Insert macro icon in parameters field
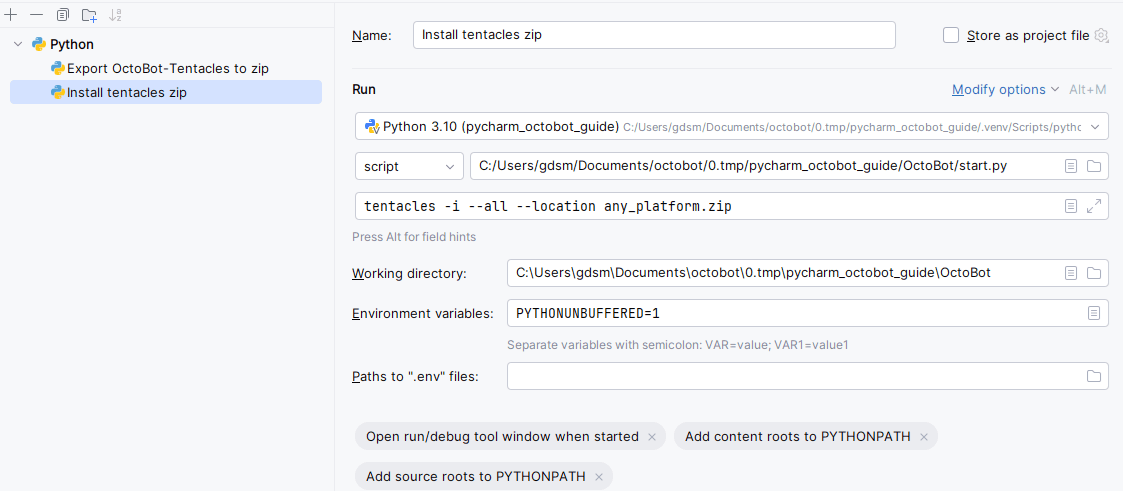Screen dimensions: 1123x491 1071,206
